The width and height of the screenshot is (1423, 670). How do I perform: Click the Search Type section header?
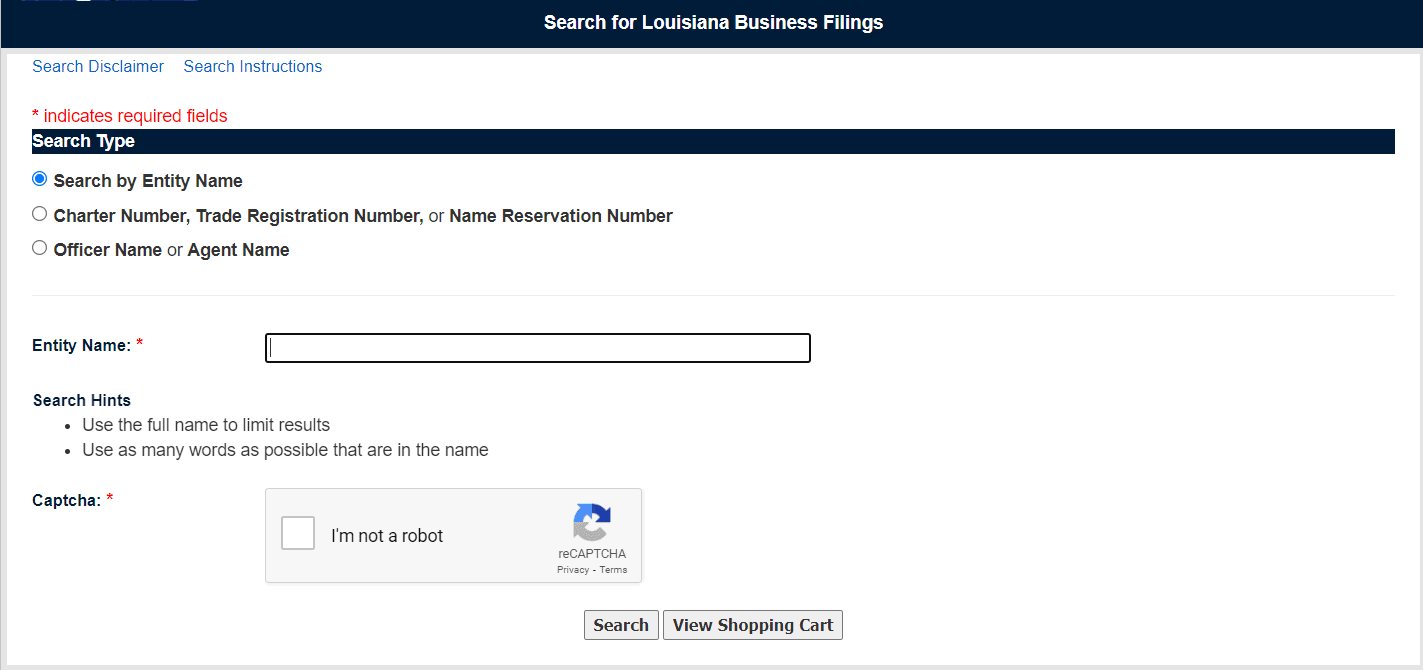tap(84, 141)
